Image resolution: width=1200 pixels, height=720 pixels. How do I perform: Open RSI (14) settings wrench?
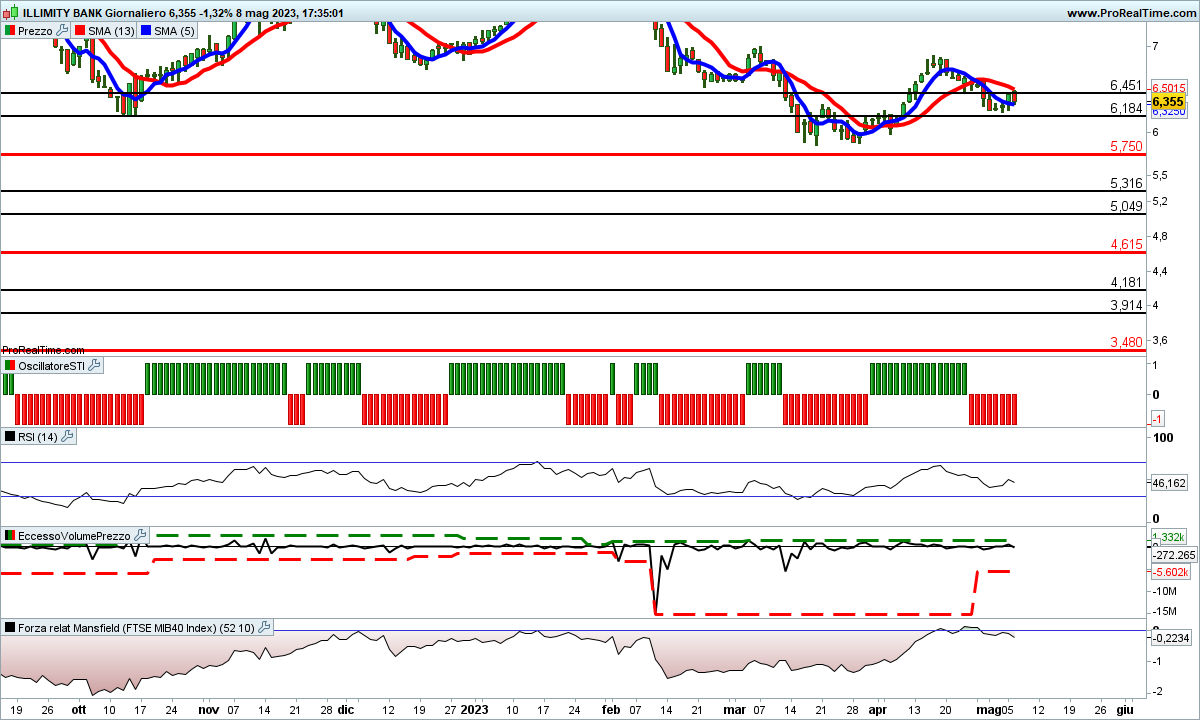[68, 436]
